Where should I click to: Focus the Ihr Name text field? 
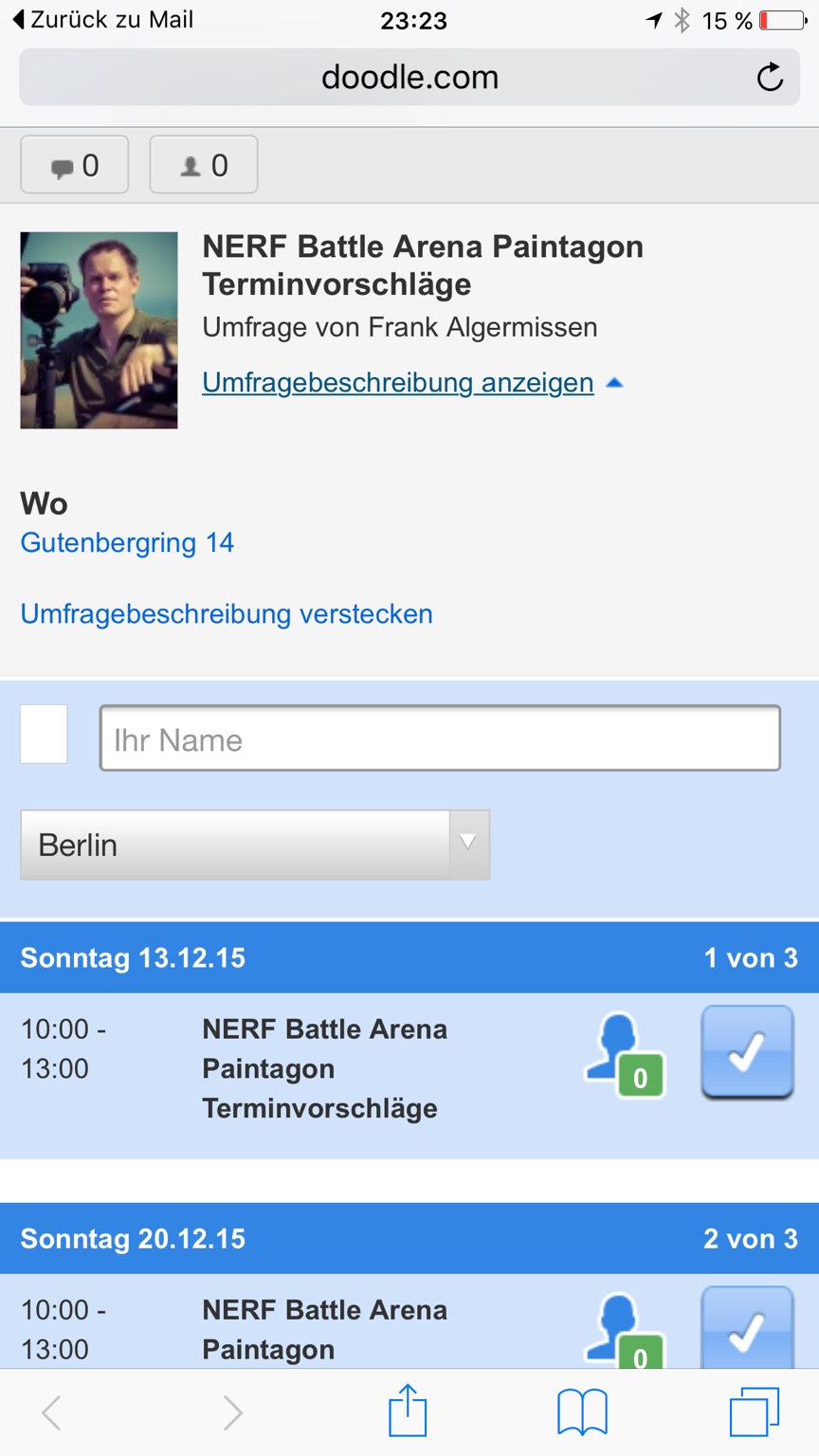(440, 738)
